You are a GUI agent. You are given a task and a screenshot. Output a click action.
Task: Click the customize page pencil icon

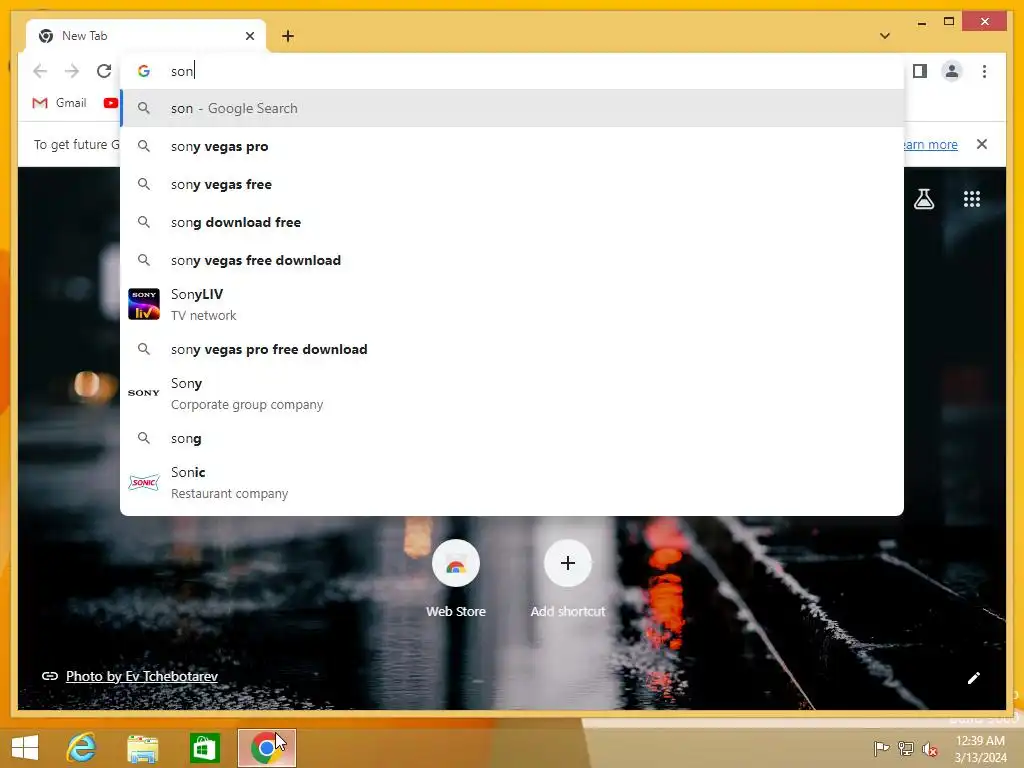(x=973, y=678)
